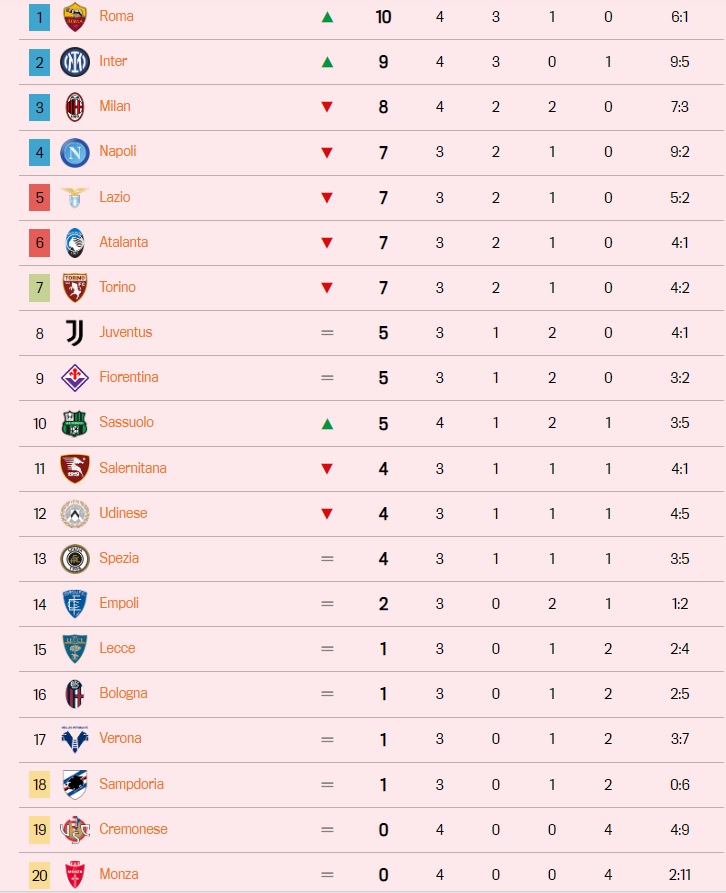Click the Napoli club crest
The image size is (726, 893).
(75, 151)
